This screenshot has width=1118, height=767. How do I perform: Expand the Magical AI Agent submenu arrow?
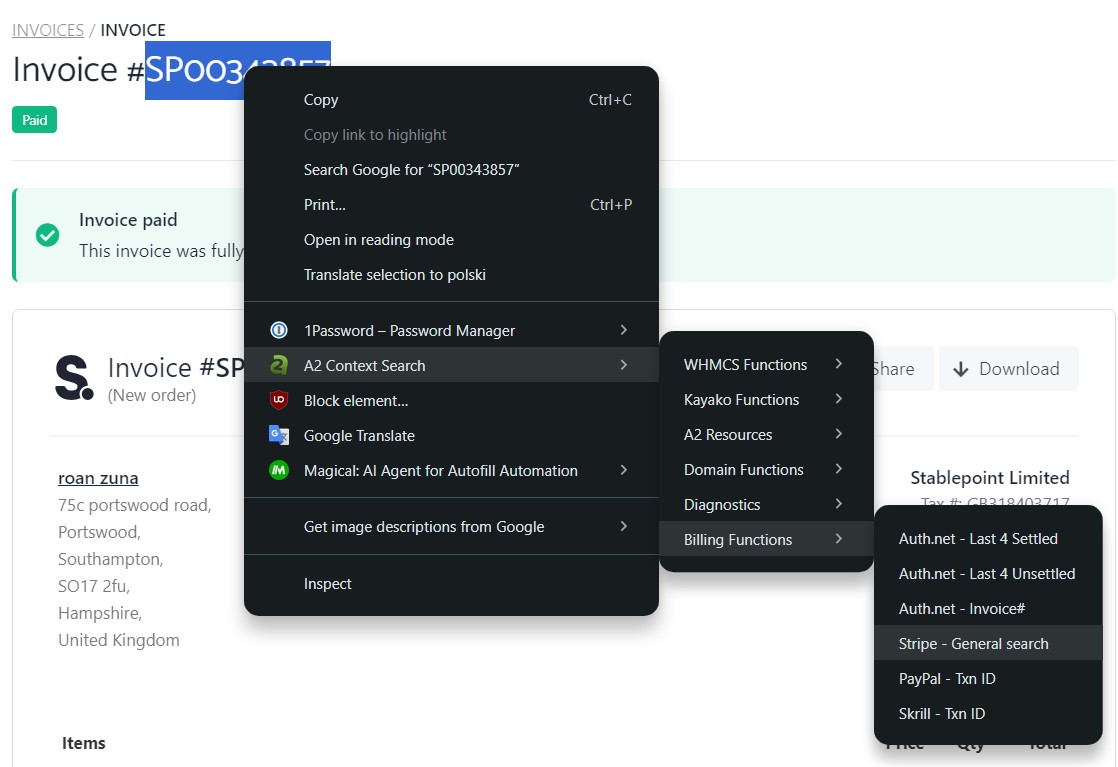point(624,469)
